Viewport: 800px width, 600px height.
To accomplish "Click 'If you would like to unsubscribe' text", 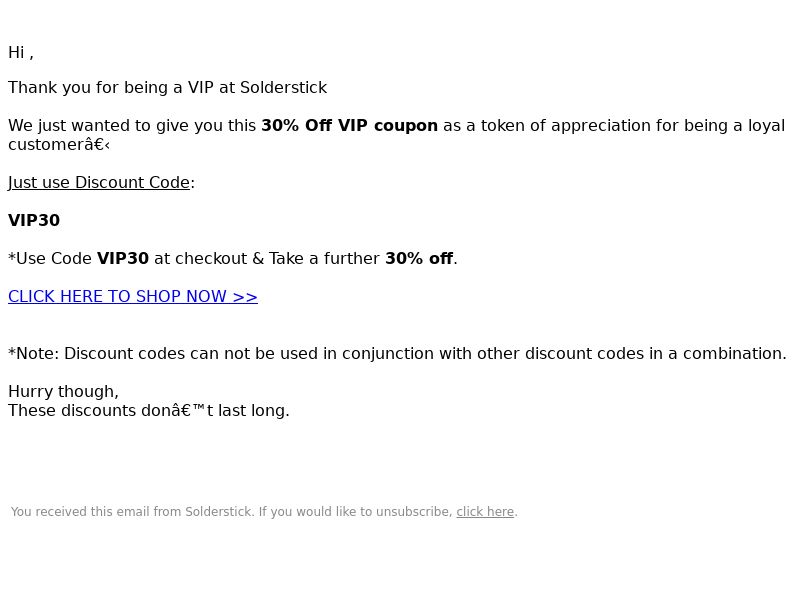I will (355, 512).
